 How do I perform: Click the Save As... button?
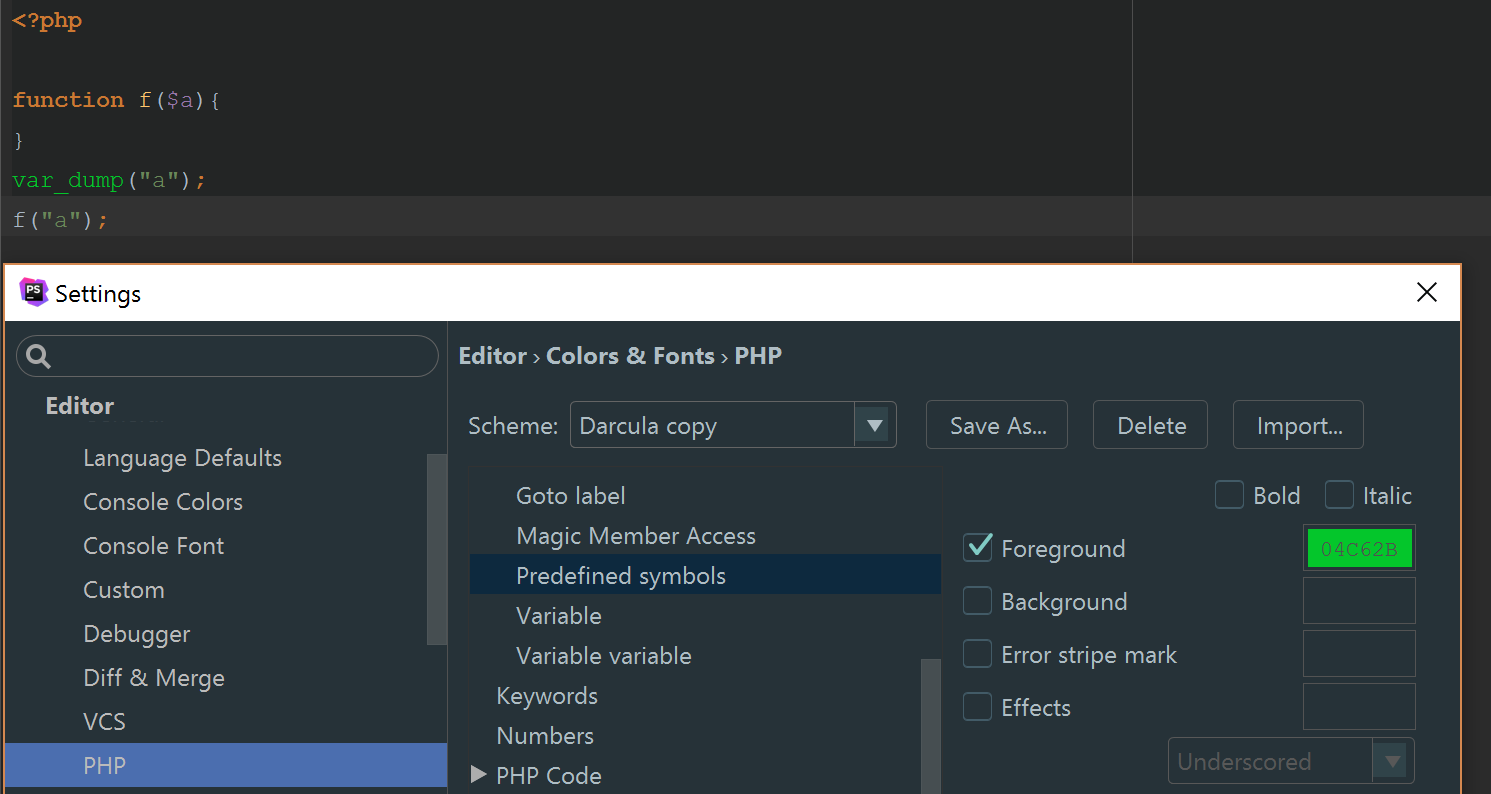tap(997, 425)
